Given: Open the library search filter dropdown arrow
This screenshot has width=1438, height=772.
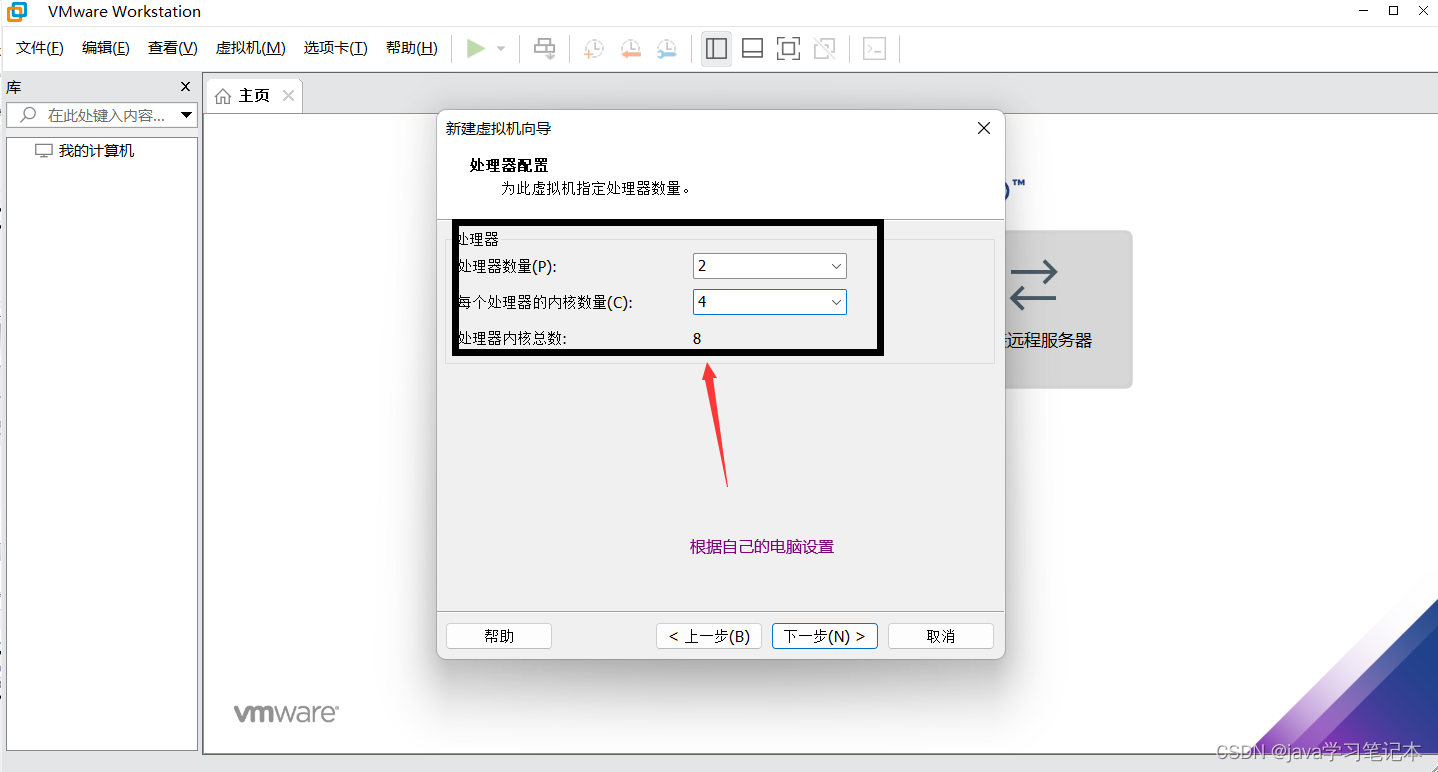Looking at the screenshot, I should (187, 115).
